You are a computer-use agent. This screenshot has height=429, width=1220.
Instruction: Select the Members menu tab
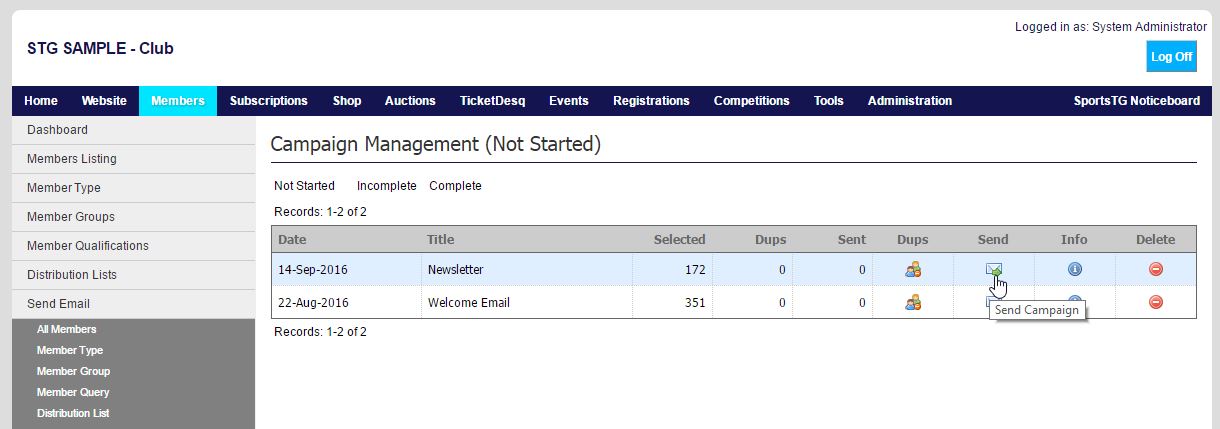(178, 101)
